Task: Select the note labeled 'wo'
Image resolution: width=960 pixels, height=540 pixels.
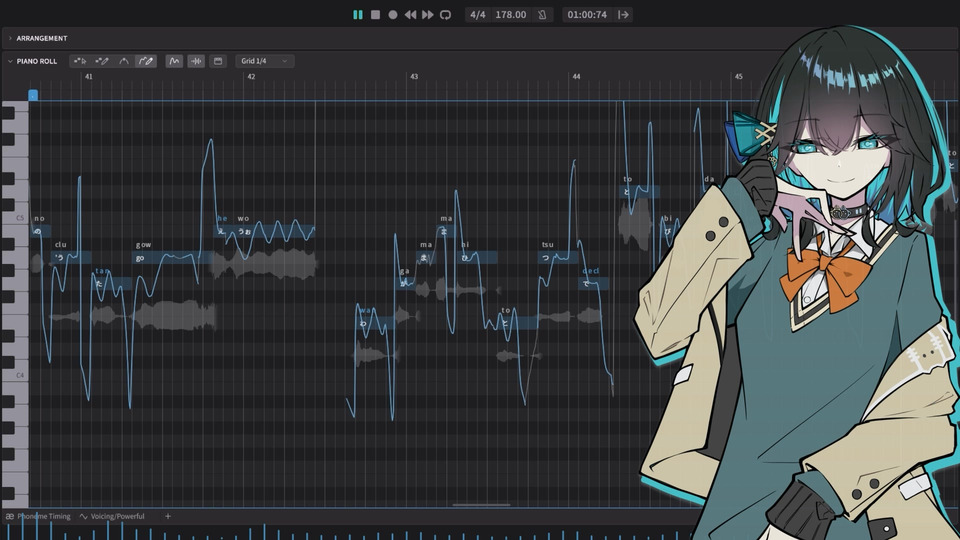Action: [276, 231]
